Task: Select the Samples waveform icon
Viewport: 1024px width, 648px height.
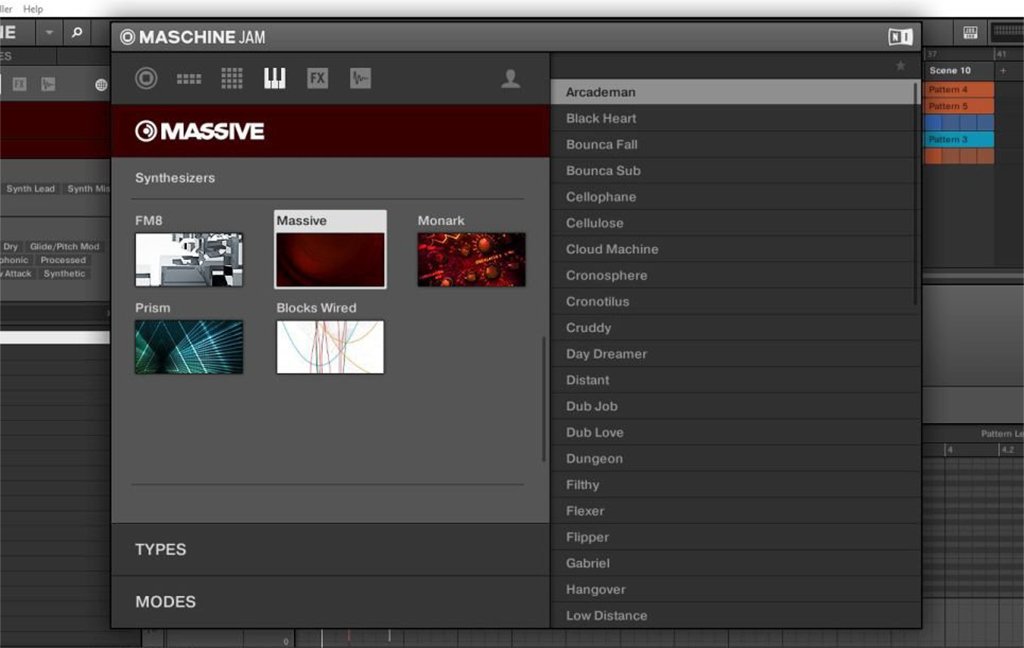Action: pyautogui.click(x=360, y=78)
